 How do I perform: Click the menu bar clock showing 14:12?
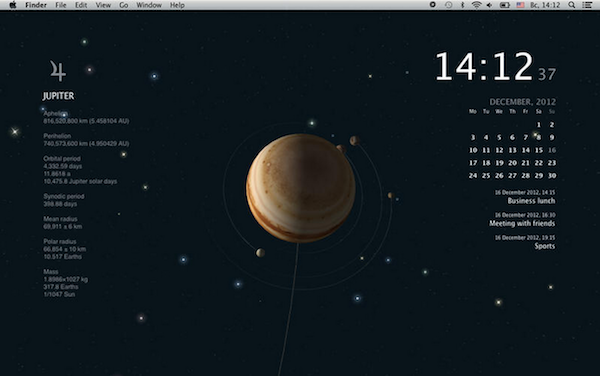point(545,5)
